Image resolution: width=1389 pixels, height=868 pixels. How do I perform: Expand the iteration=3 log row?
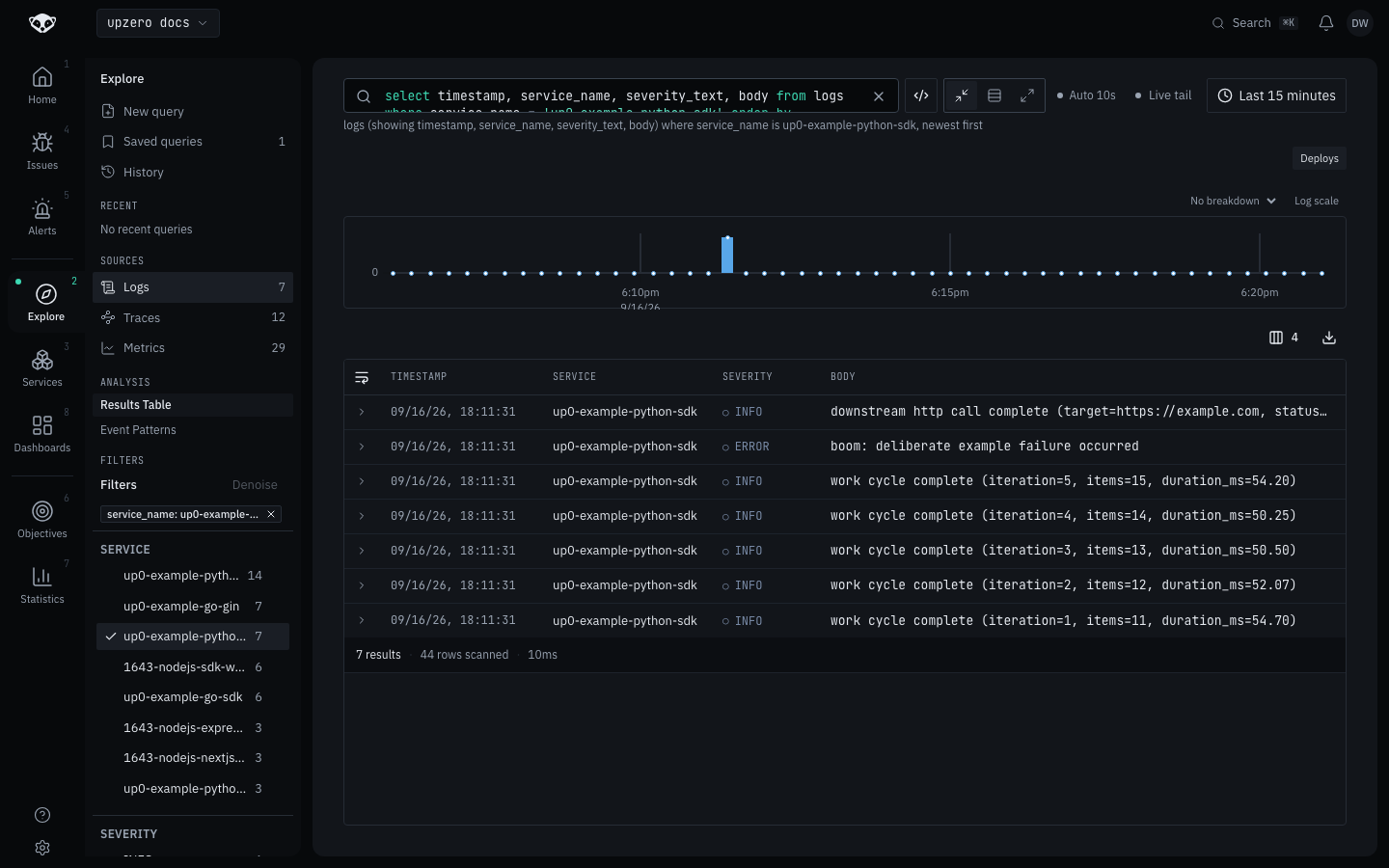[362, 551]
